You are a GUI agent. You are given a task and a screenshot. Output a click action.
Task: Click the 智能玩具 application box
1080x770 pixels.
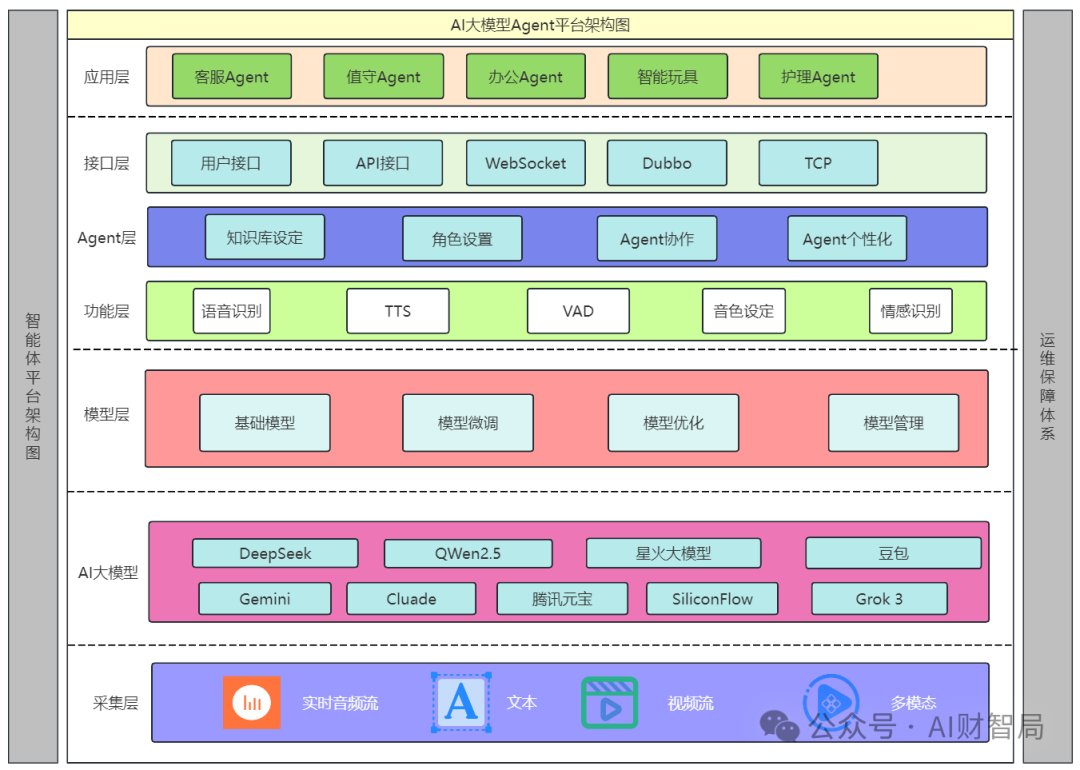pyautogui.click(x=667, y=76)
